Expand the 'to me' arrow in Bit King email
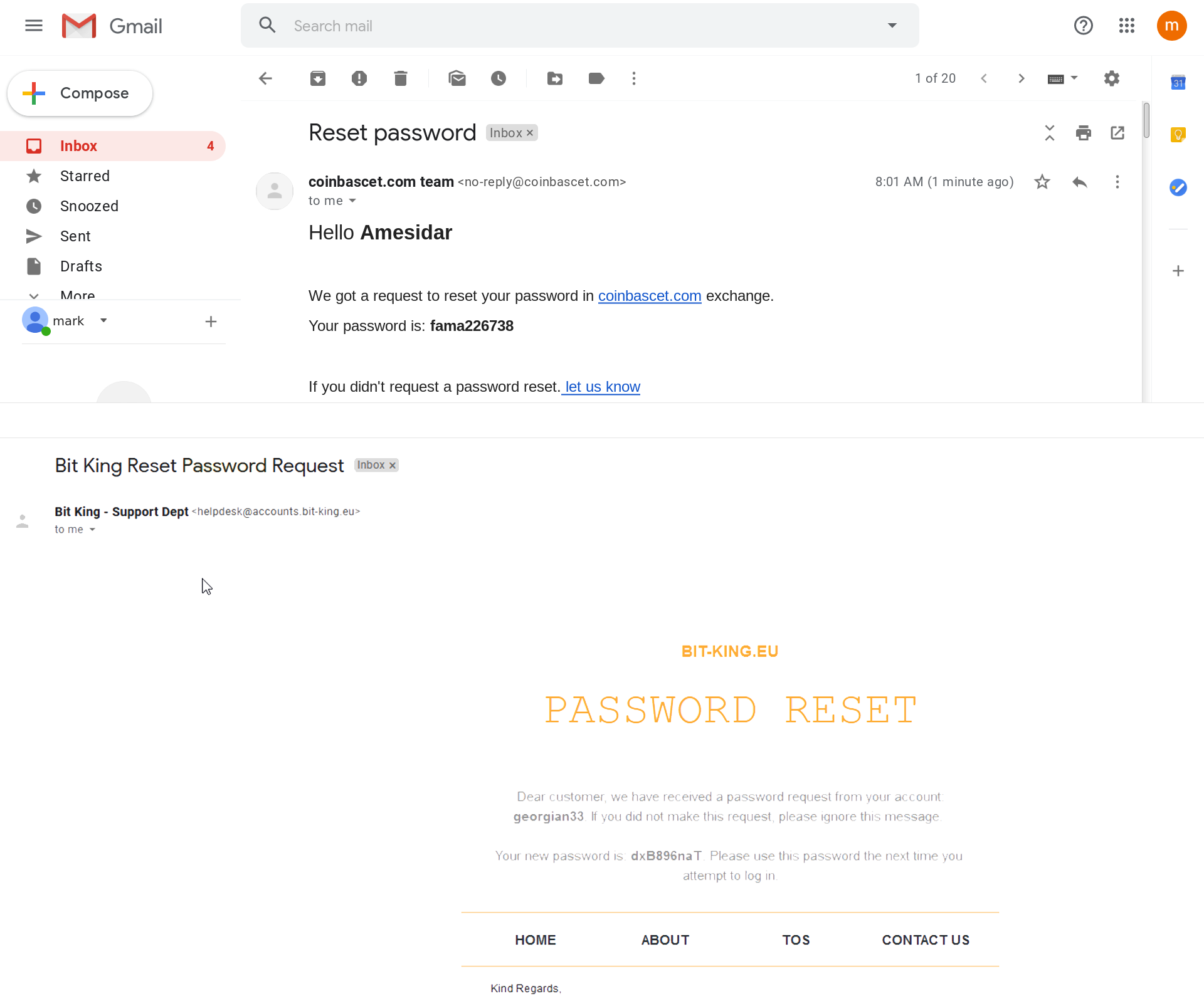Image resolution: width=1204 pixels, height=1006 pixels. (x=91, y=529)
